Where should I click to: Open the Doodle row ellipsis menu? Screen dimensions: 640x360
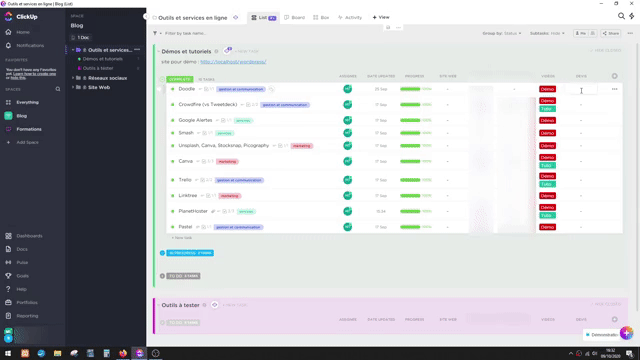[x=614, y=89]
